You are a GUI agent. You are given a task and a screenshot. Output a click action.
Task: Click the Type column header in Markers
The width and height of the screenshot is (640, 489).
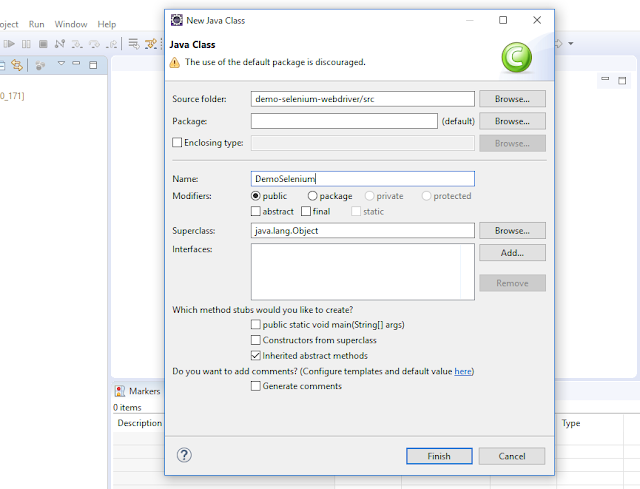click(571, 423)
